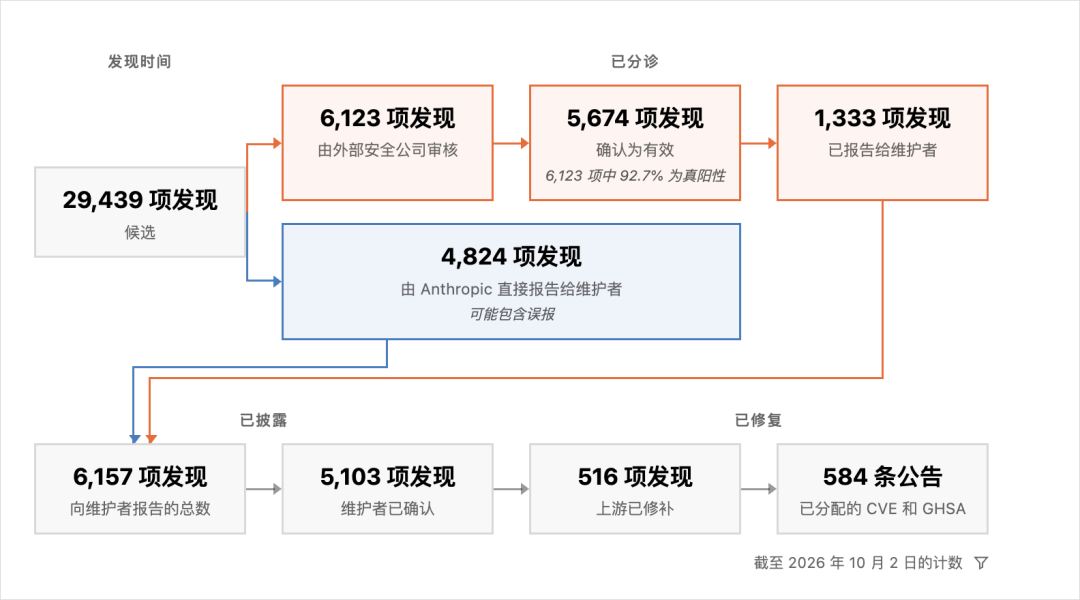The height and width of the screenshot is (600, 1080).
Task: Select the "已分诊" stage label
Action: 634,62
